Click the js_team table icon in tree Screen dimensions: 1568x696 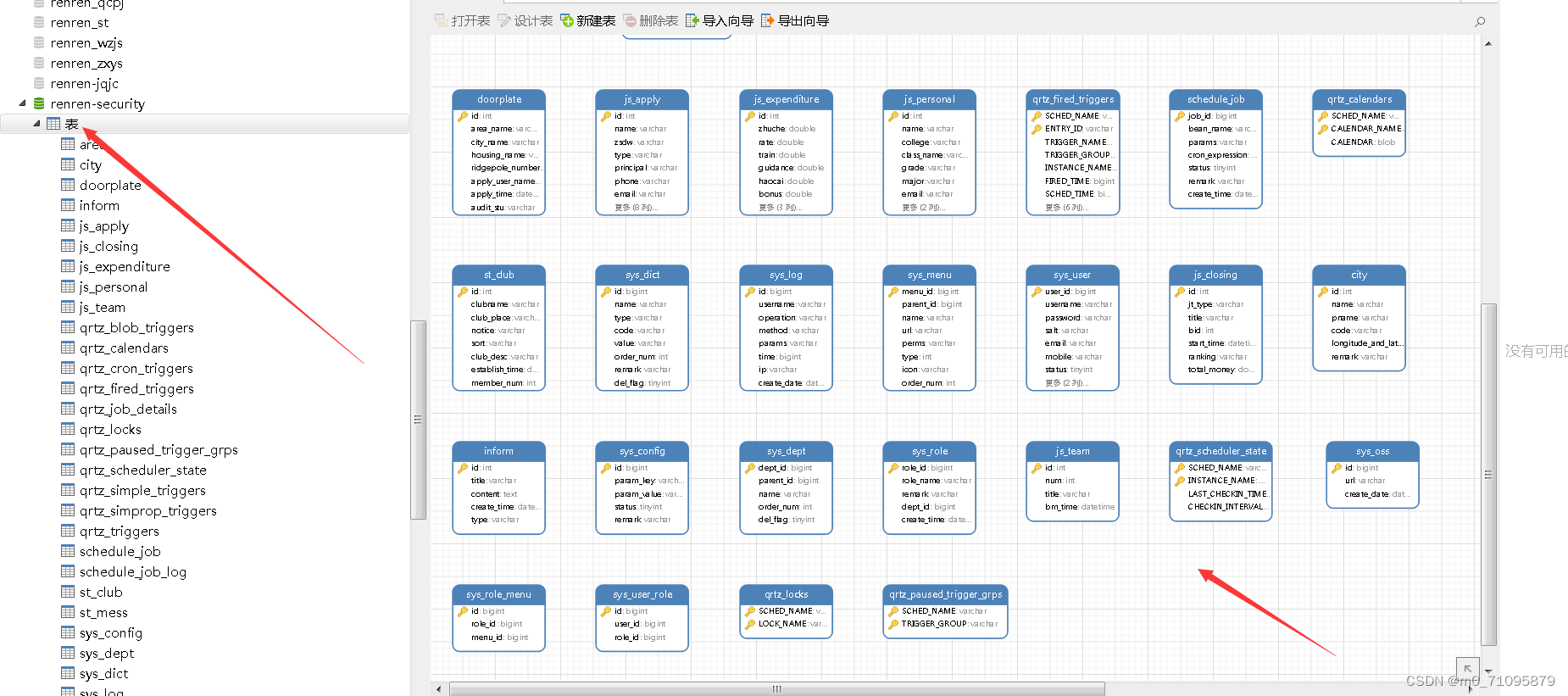[68, 307]
